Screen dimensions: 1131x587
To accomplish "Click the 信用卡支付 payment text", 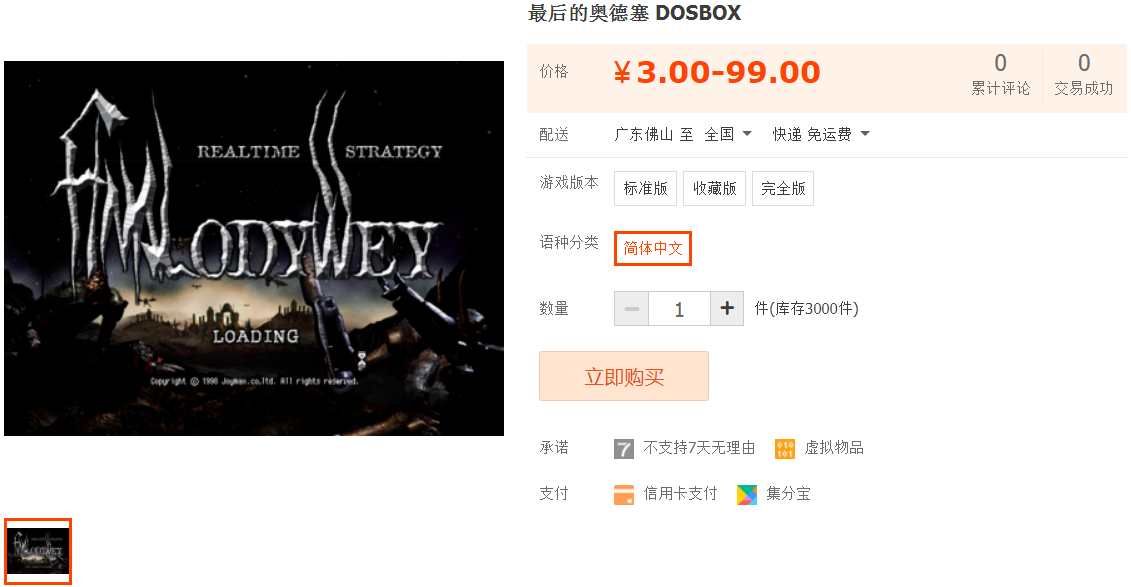I will pyautogui.click(x=680, y=494).
